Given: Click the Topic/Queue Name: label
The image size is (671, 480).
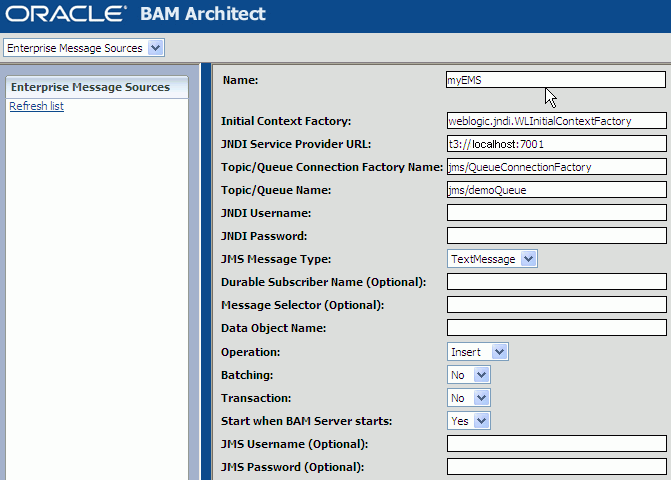Looking at the screenshot, I should click(x=276, y=190).
